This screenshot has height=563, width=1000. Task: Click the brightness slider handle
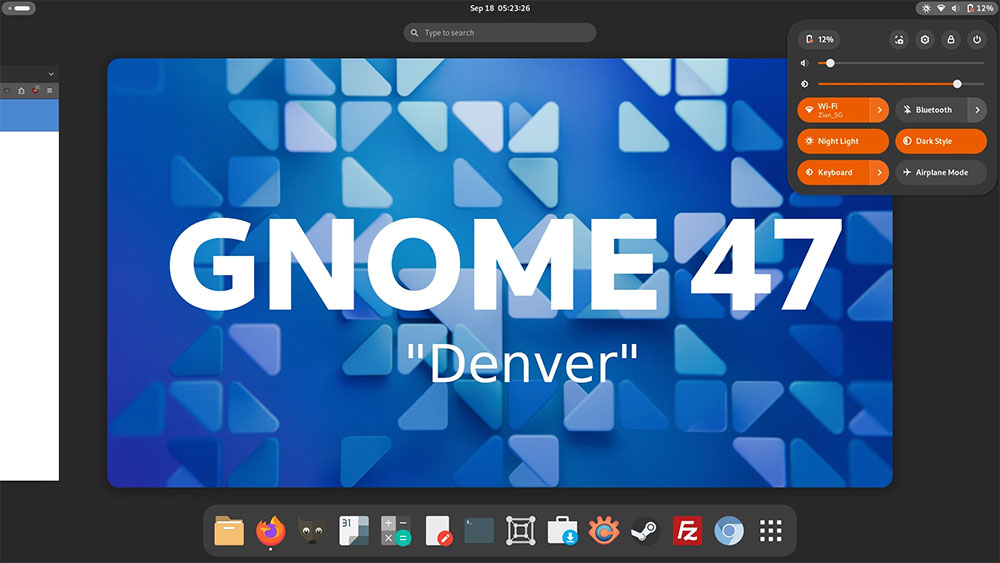(957, 84)
